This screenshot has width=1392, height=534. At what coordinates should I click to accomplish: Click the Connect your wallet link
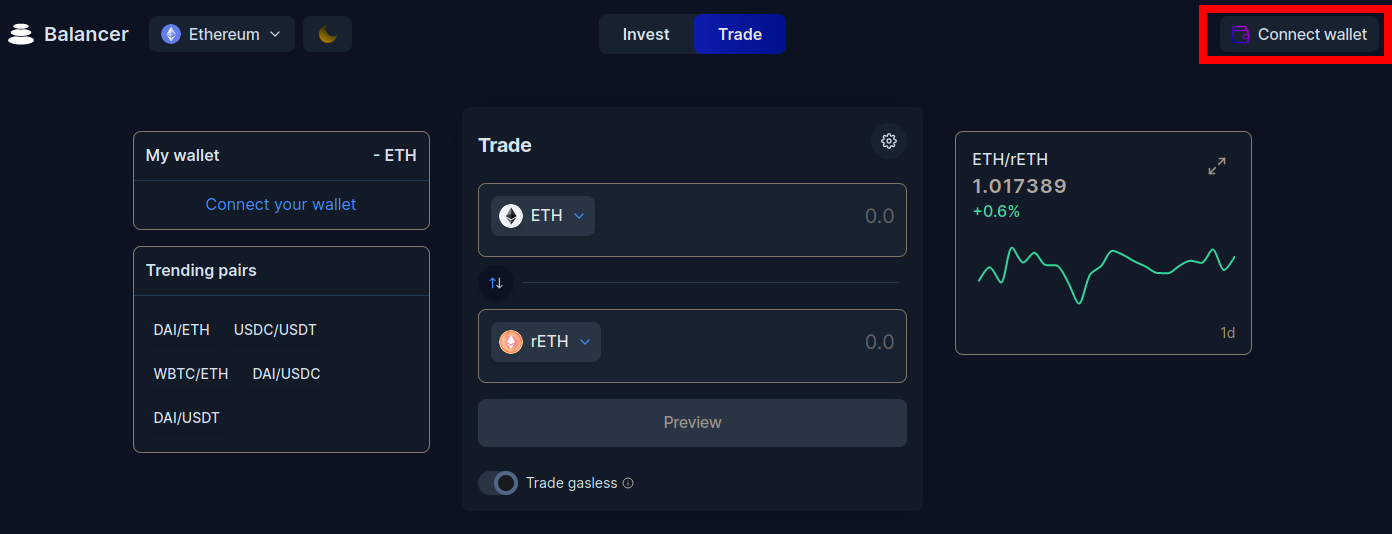click(x=281, y=204)
